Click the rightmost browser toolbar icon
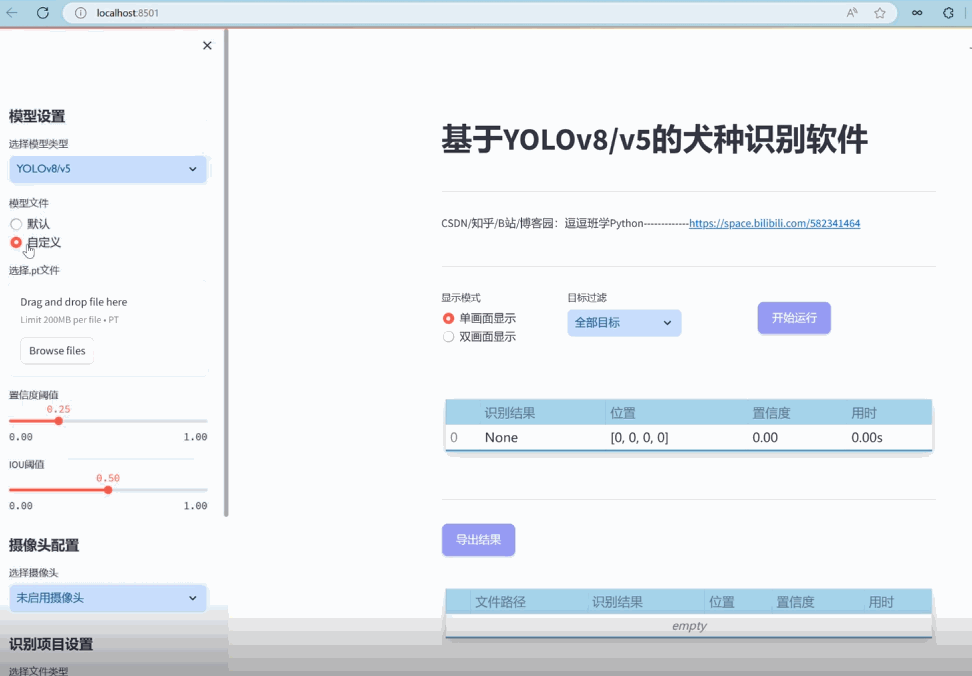The image size is (972, 676). (x=948, y=13)
